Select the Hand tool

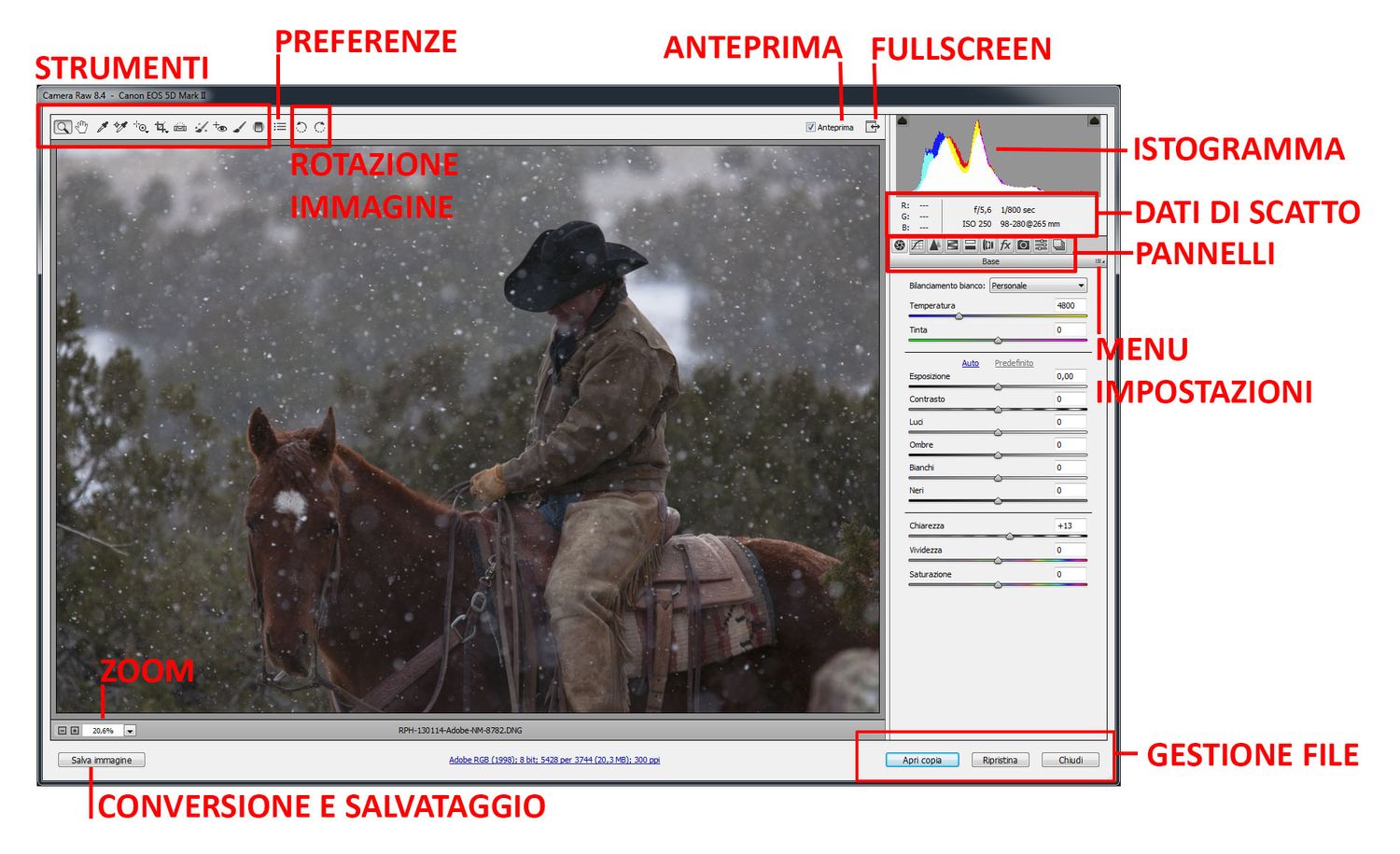(x=82, y=127)
